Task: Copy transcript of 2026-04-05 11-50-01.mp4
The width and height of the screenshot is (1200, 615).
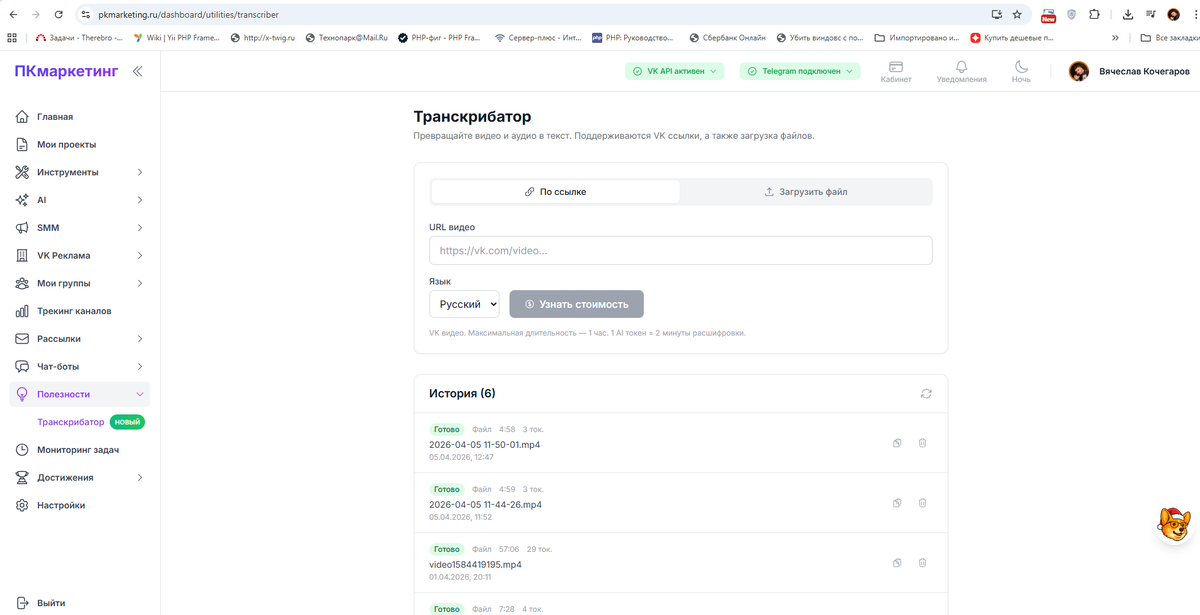Action: [897, 443]
